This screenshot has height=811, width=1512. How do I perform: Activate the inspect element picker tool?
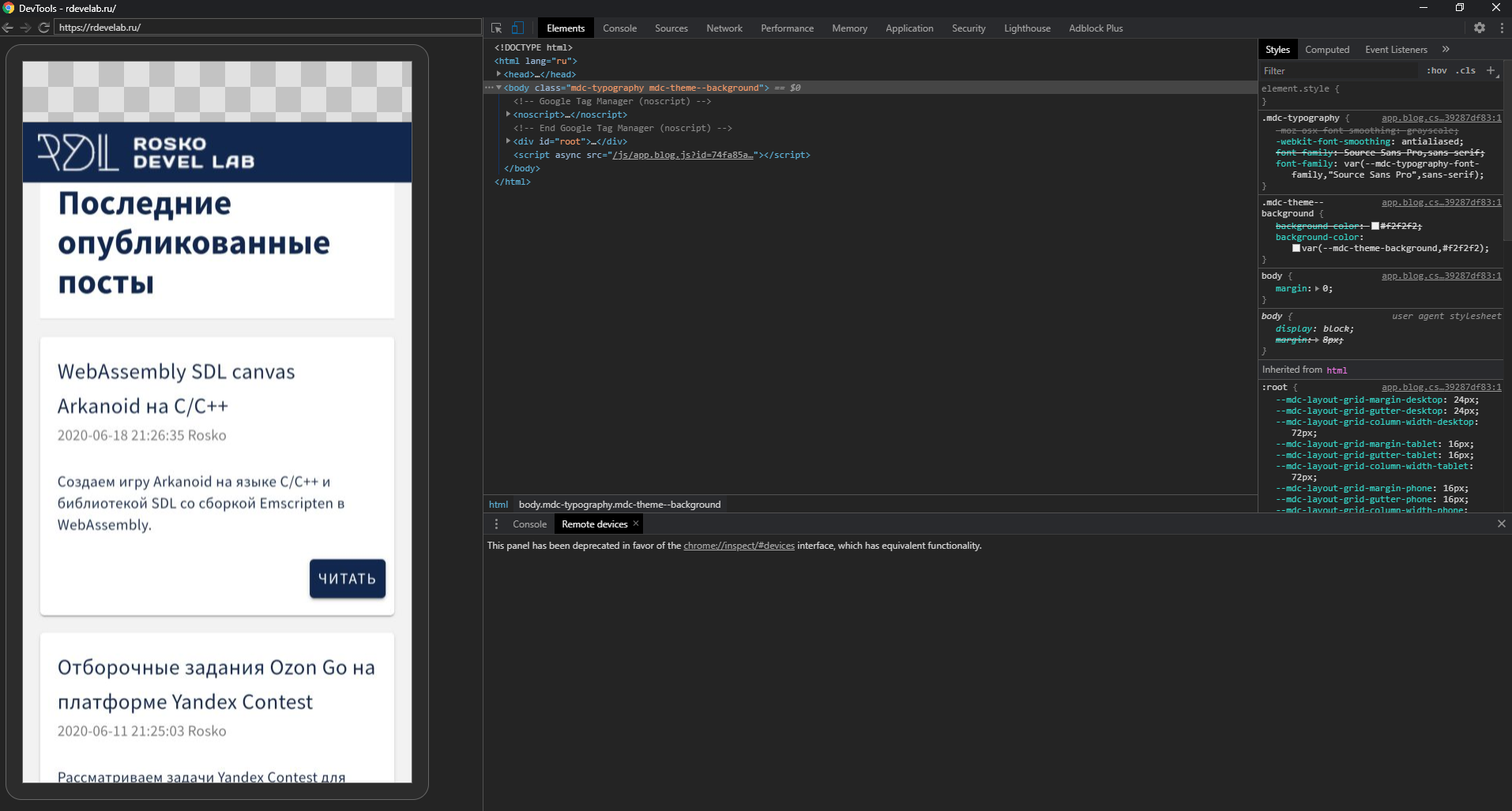click(496, 28)
